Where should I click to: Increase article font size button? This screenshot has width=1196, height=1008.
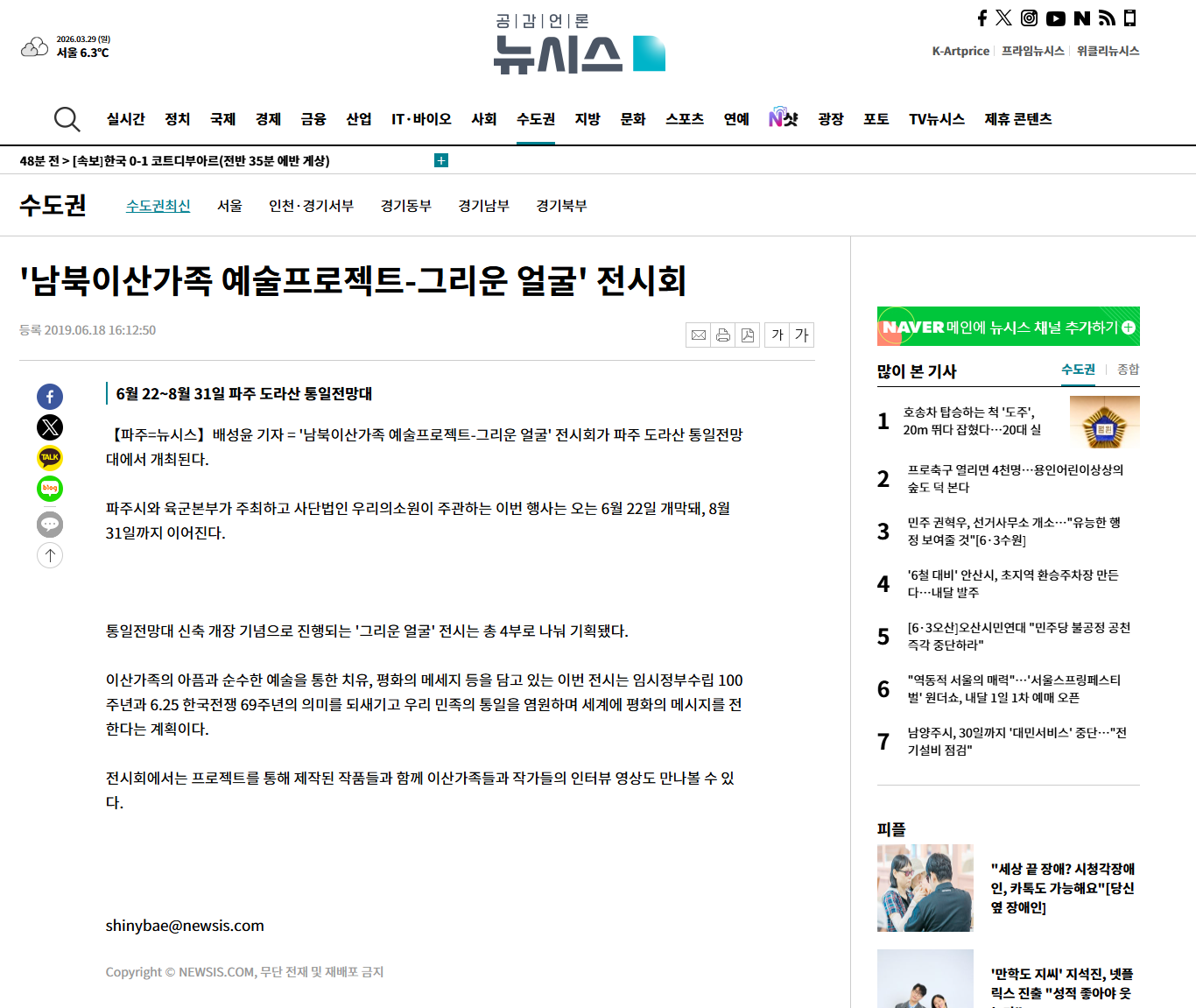802,335
